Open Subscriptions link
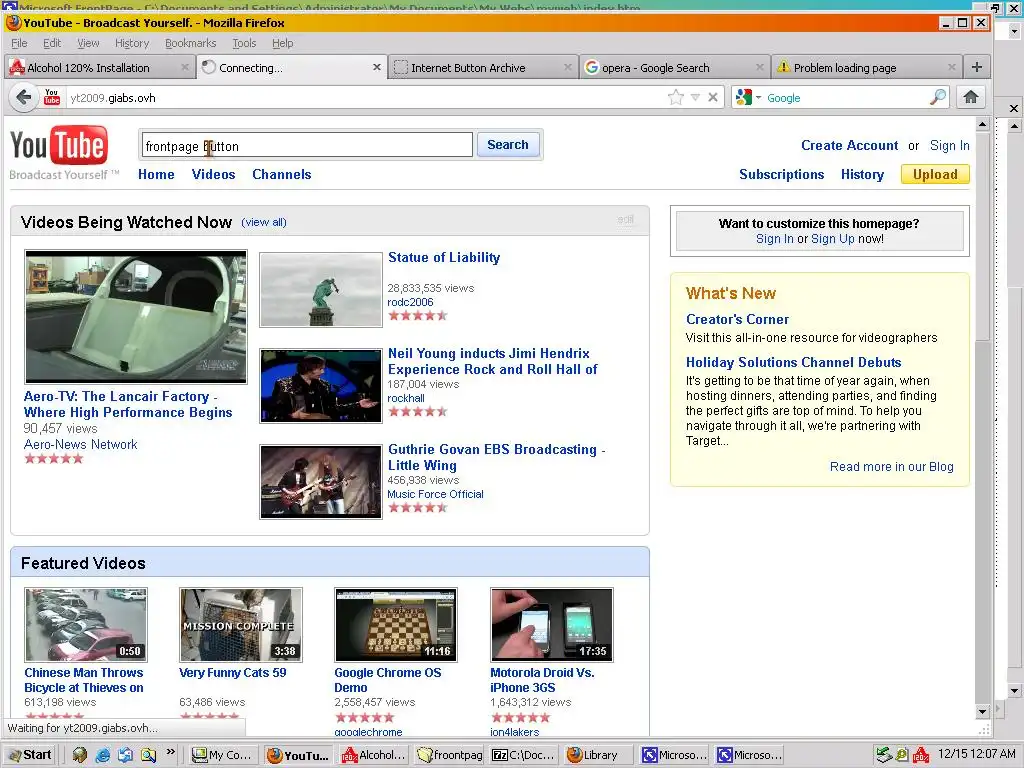 click(782, 174)
